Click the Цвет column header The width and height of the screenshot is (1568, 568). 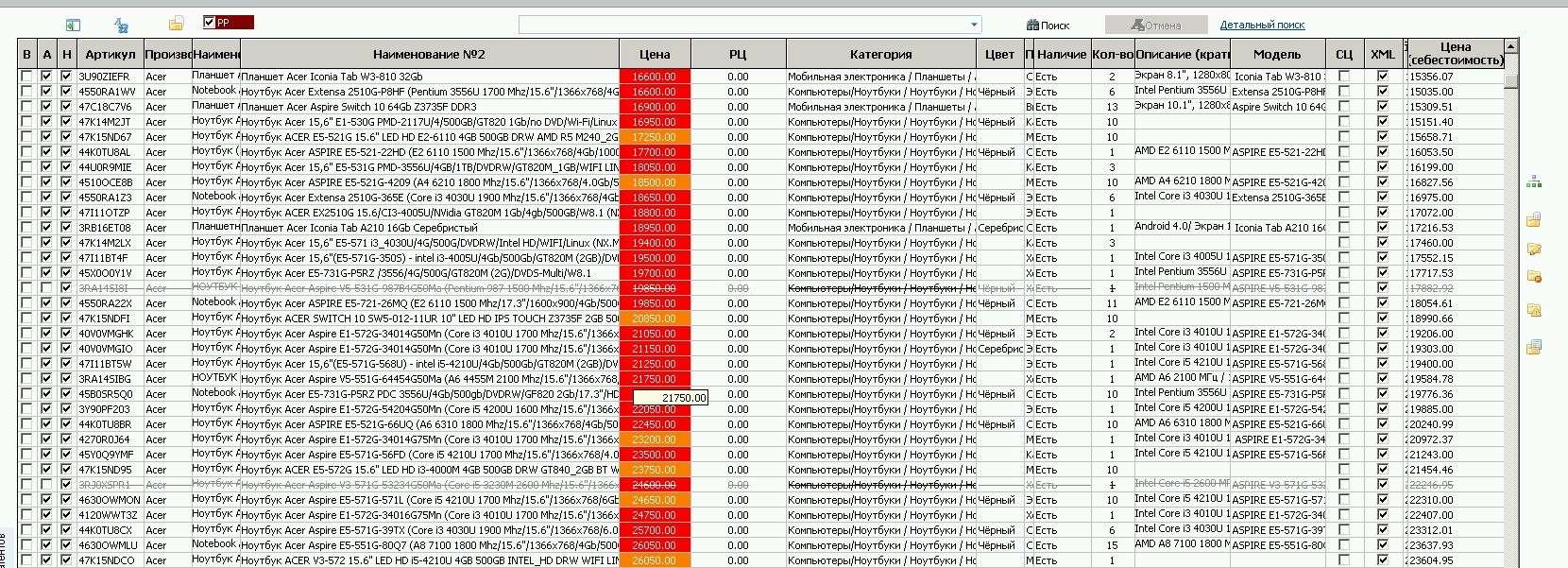[999, 54]
